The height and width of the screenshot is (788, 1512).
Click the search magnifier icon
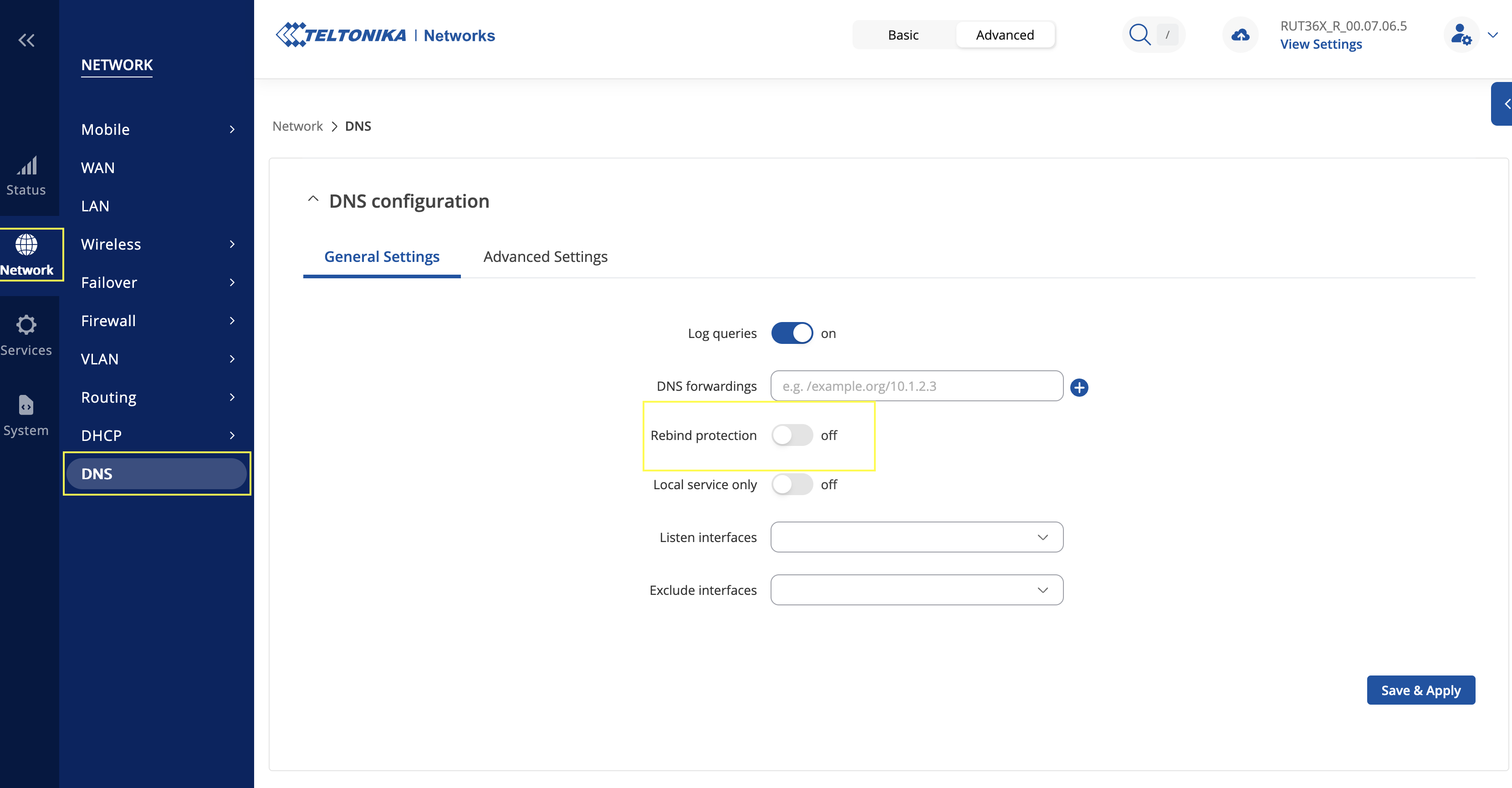[x=1139, y=35]
